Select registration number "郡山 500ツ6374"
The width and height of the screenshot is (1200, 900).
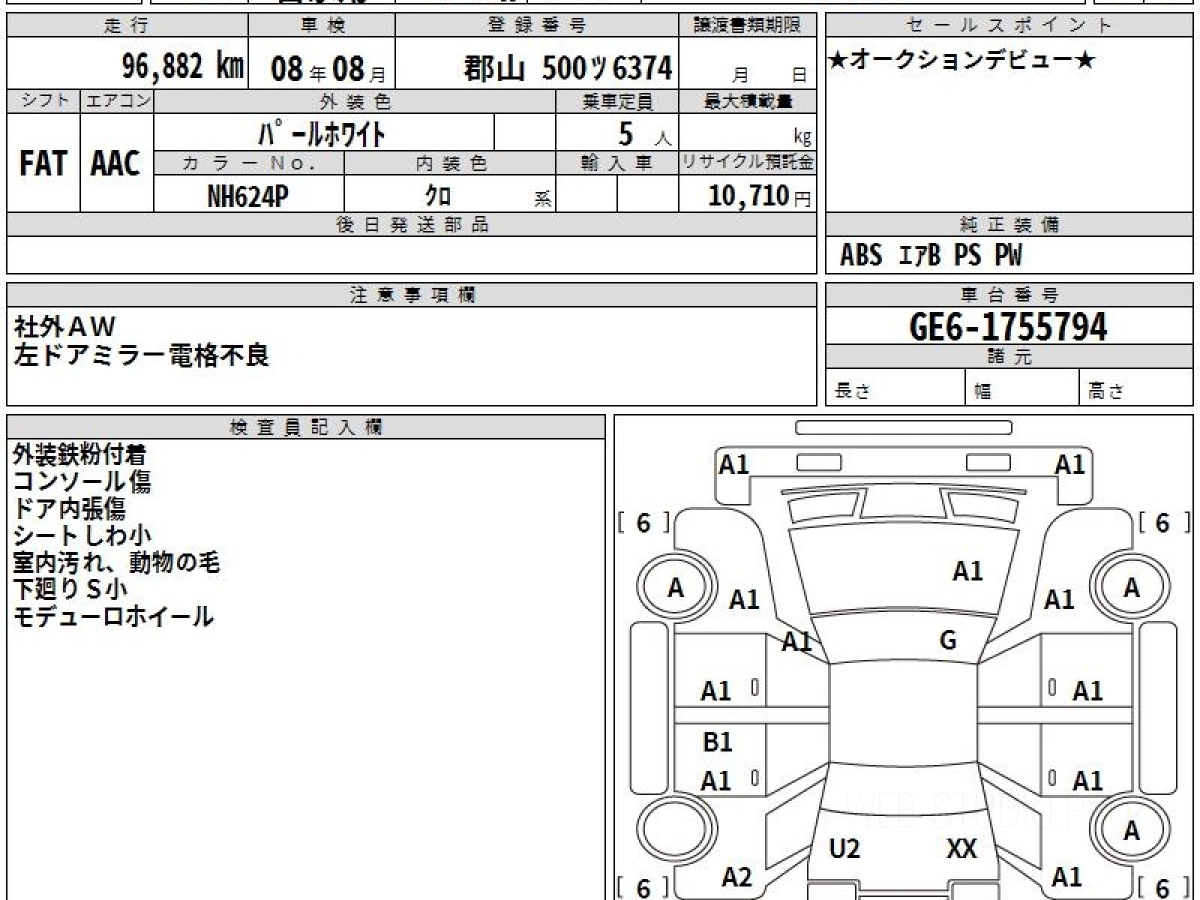pos(568,69)
